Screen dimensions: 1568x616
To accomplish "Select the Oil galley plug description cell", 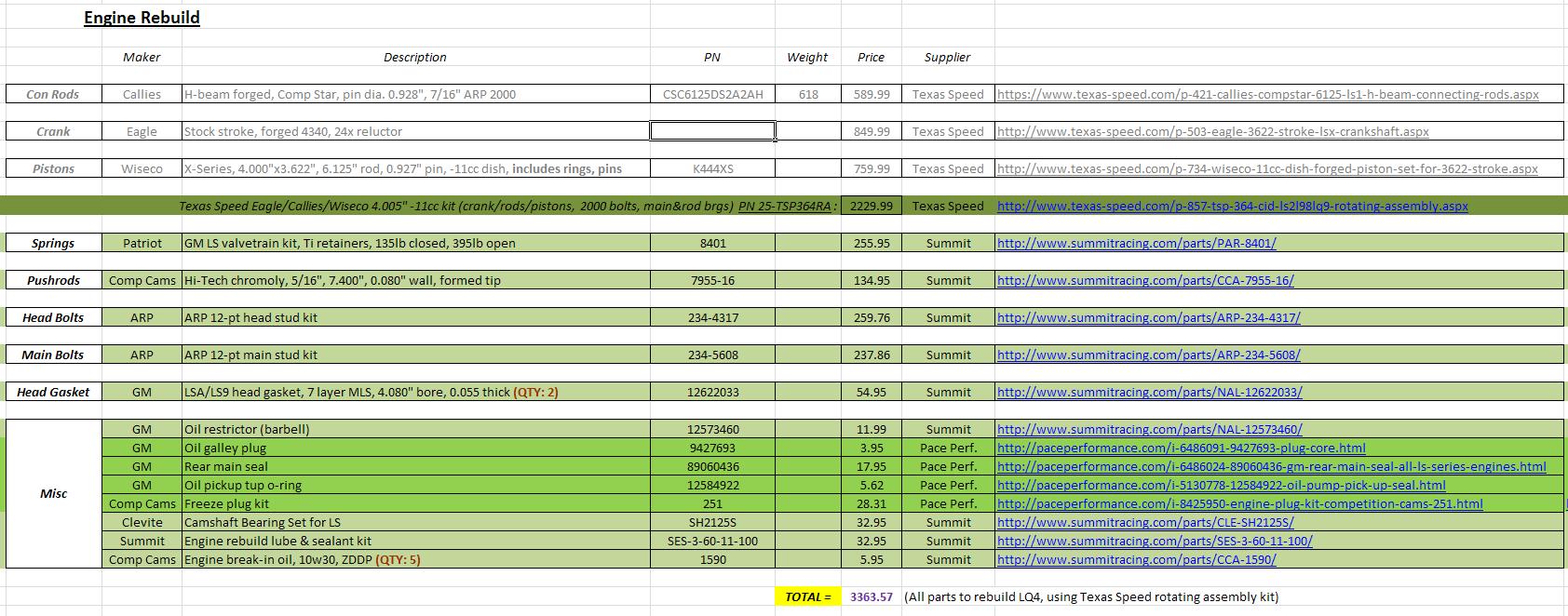I will pyautogui.click(x=415, y=448).
